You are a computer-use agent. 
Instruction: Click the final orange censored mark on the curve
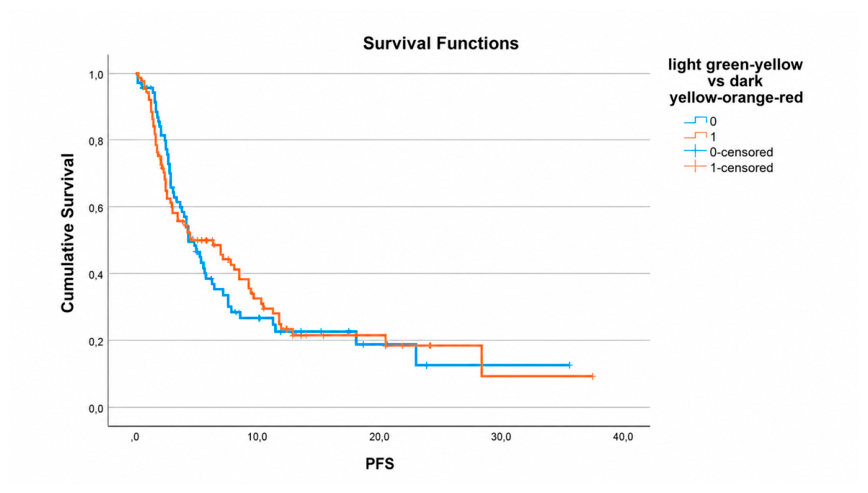click(x=592, y=376)
